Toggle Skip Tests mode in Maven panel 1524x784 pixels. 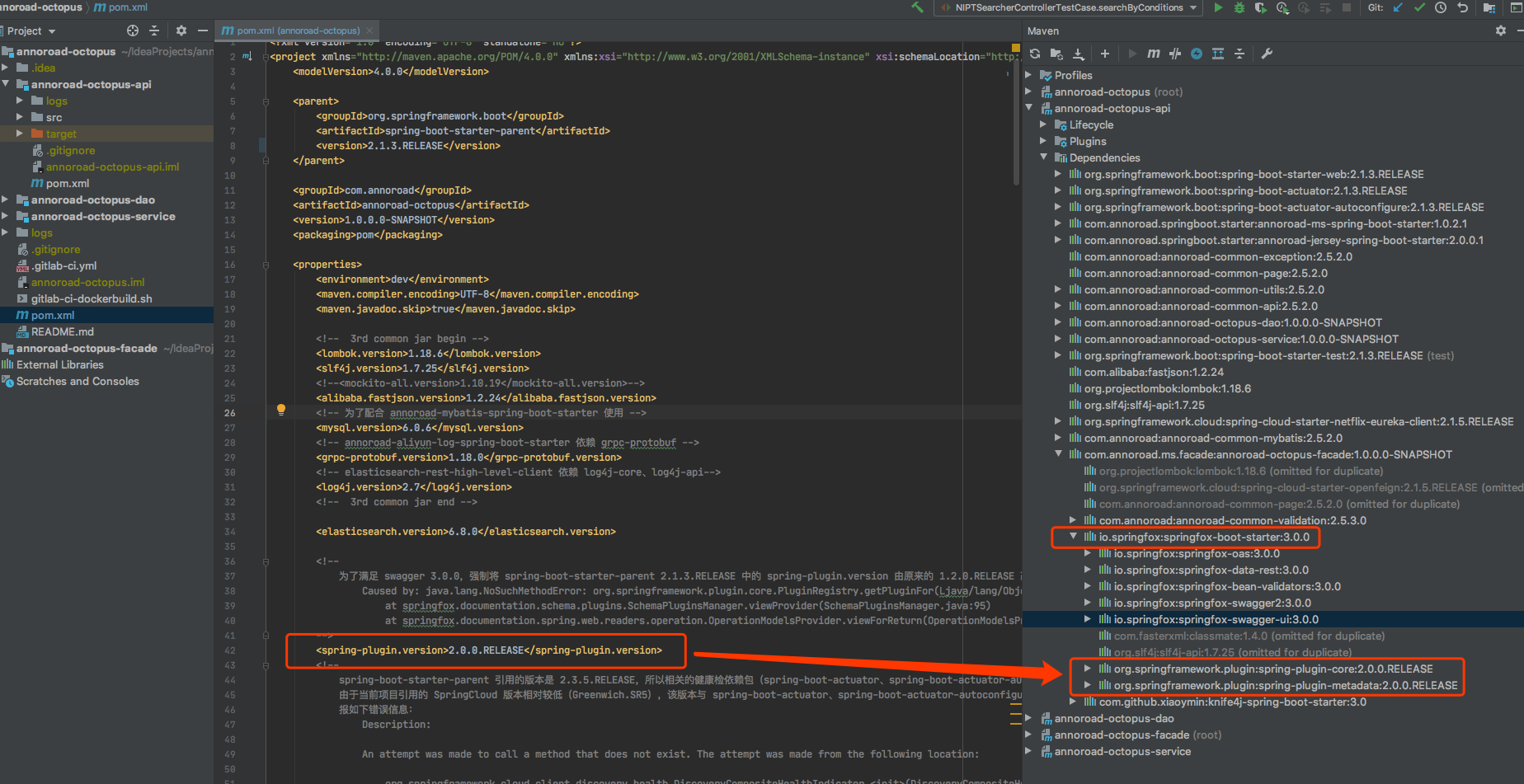(x=1174, y=54)
